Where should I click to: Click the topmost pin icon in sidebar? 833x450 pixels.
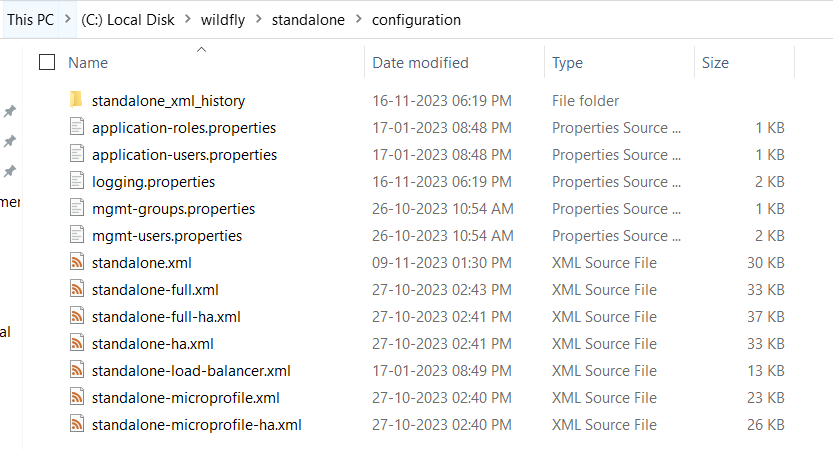point(10,111)
